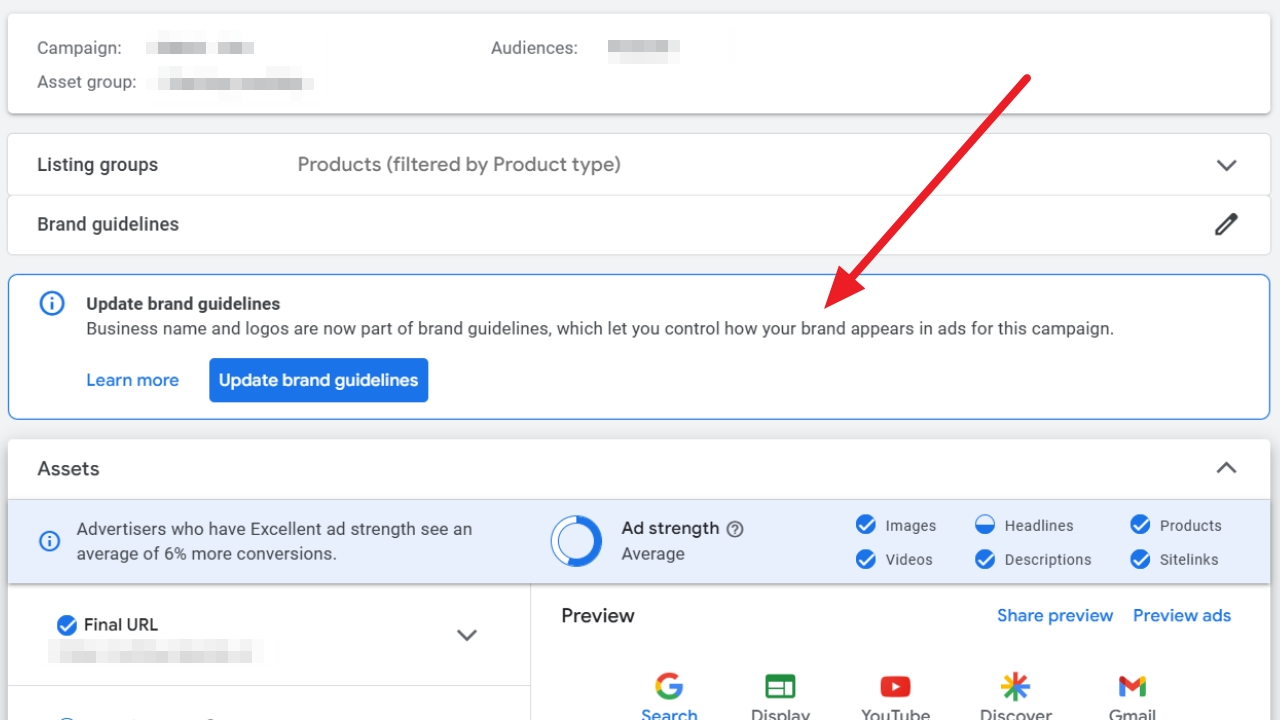Click the Ad strength help question icon

pyautogui.click(x=735, y=529)
